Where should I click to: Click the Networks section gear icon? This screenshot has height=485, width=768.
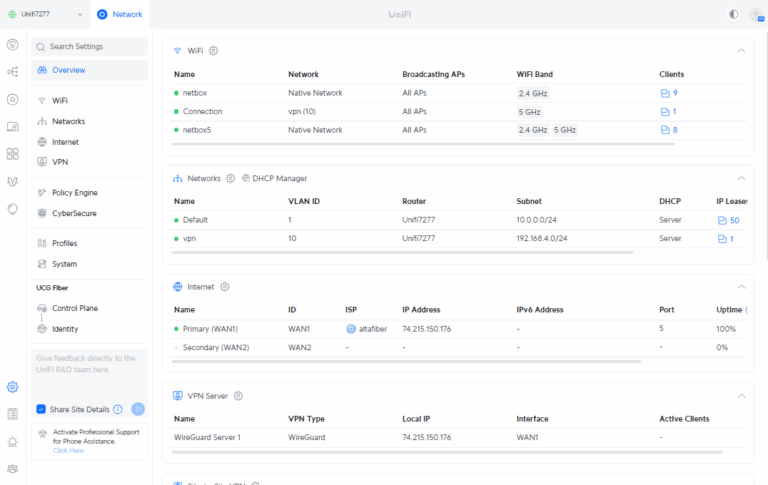tap(230, 178)
